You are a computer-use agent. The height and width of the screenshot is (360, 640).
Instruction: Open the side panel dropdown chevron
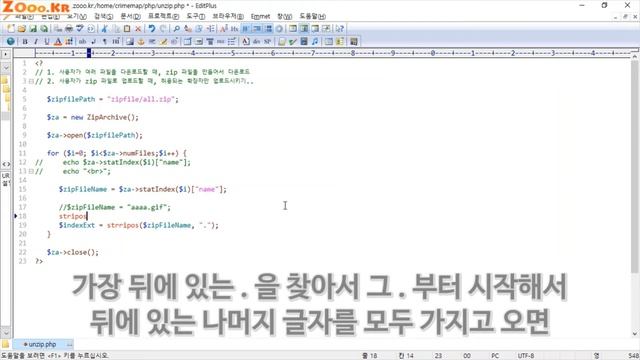pos(6,67)
